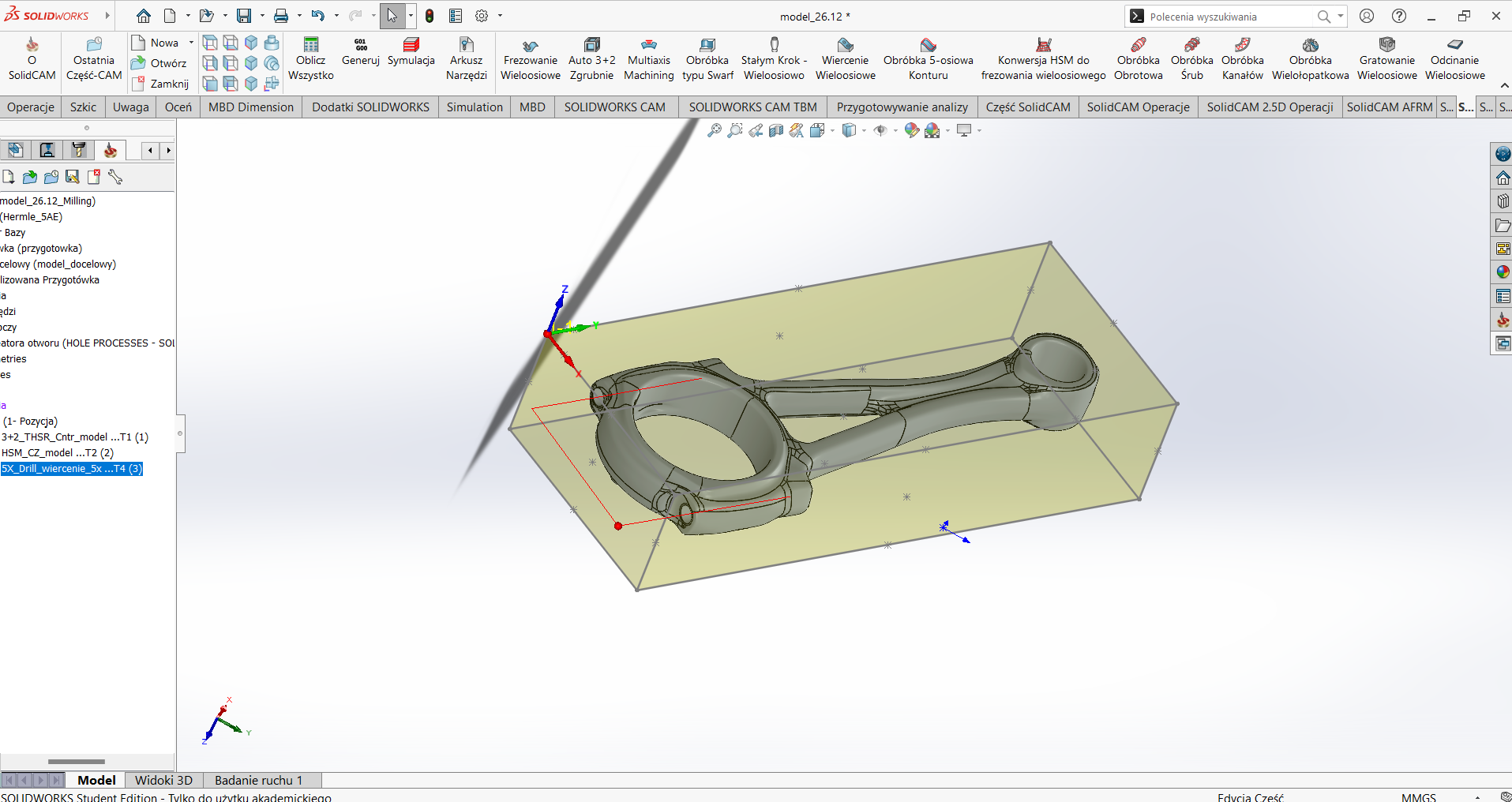Click the feature tree horizontal scrollbar

pyautogui.click(x=77, y=762)
